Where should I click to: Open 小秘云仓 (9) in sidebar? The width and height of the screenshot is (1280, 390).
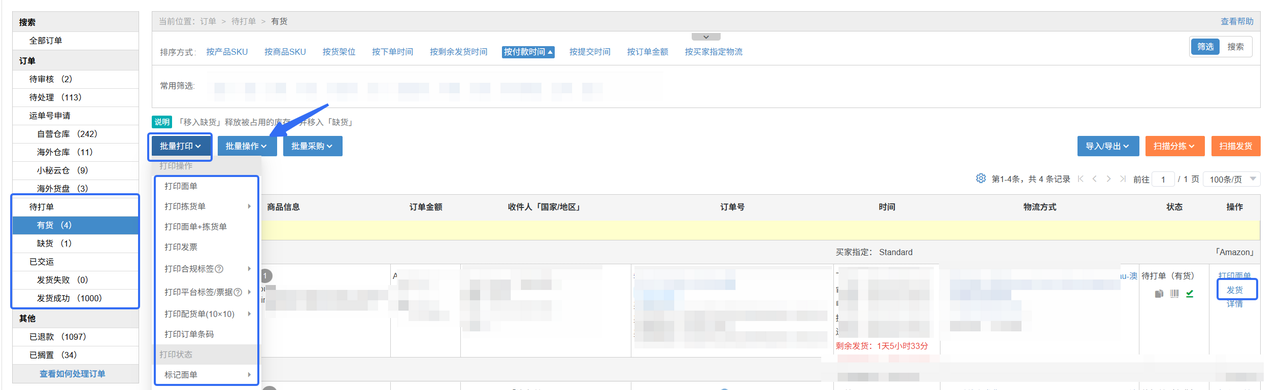pos(76,170)
